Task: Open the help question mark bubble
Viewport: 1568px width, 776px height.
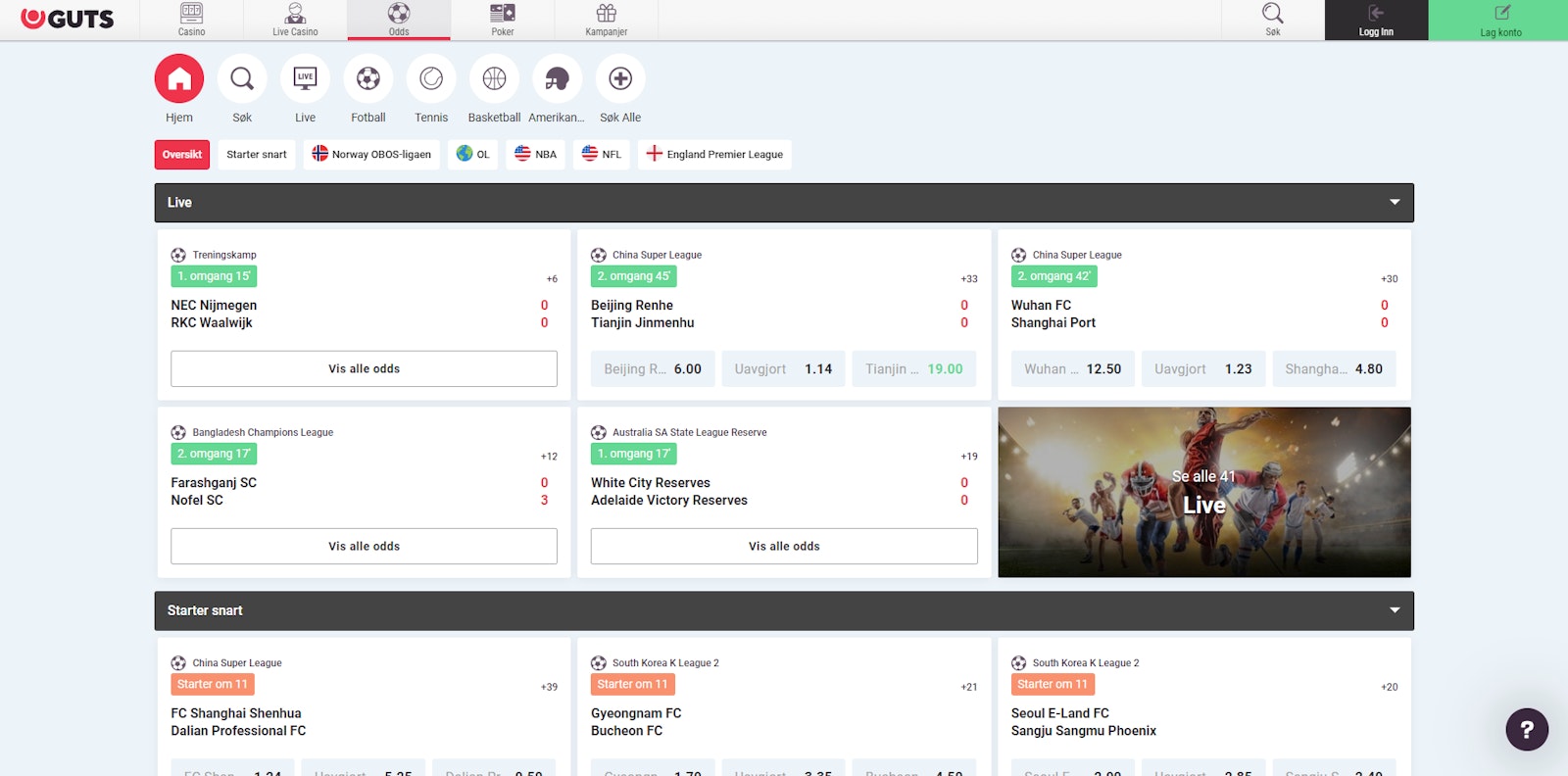Action: pos(1526,729)
